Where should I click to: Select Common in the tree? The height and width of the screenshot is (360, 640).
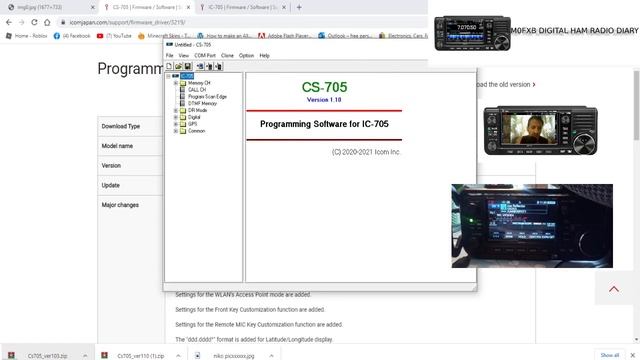coord(196,131)
